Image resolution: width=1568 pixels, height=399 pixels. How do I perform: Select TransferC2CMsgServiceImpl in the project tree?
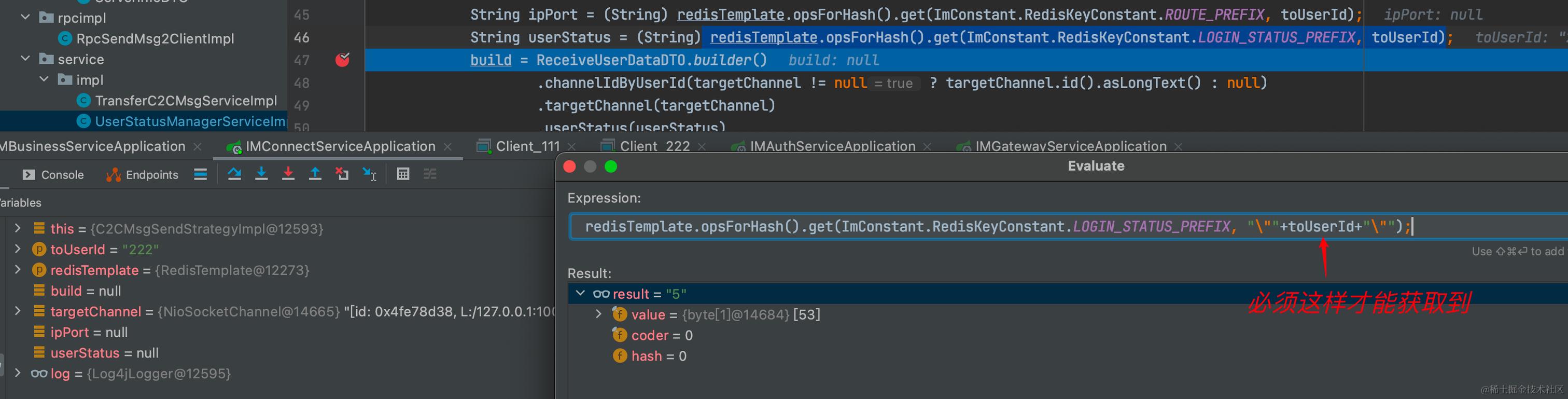pos(186,101)
